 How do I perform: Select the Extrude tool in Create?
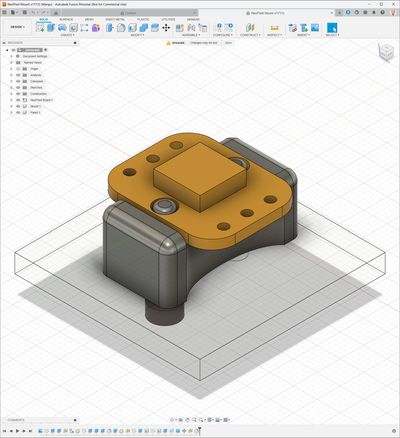point(51,28)
